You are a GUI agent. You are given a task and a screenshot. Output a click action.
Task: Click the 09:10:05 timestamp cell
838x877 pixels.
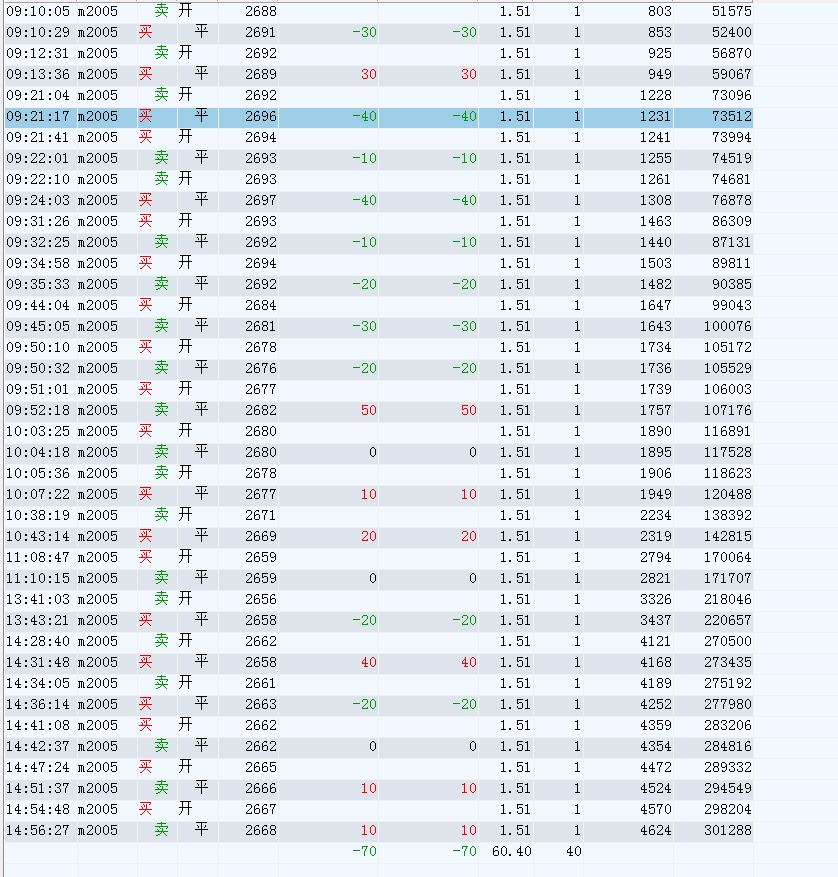point(38,11)
